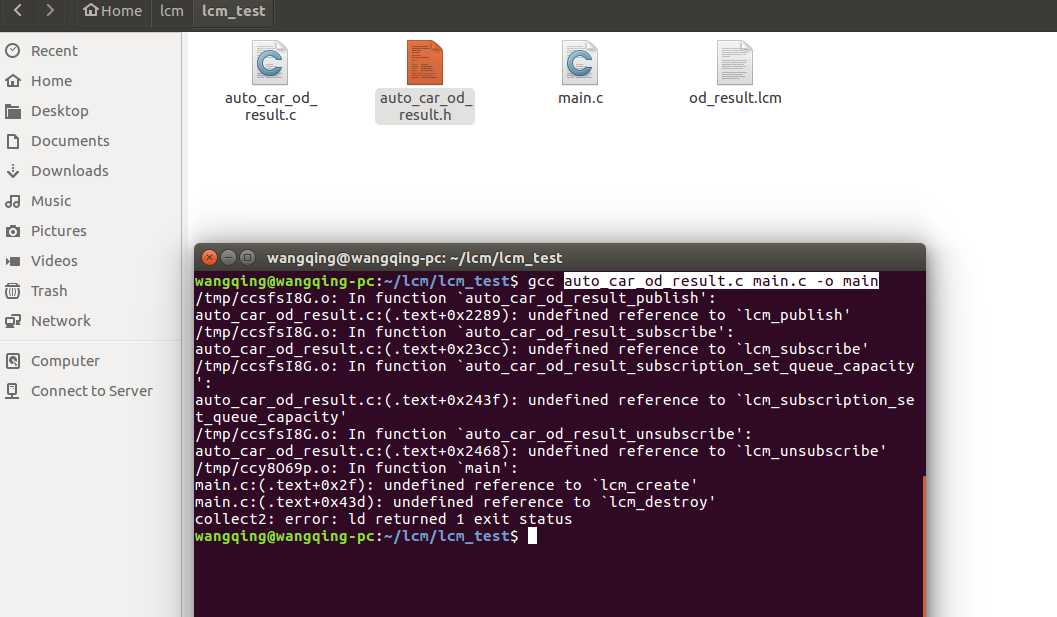Open the auto_car_od_result.c source file
The height and width of the screenshot is (617, 1057).
[x=269, y=70]
